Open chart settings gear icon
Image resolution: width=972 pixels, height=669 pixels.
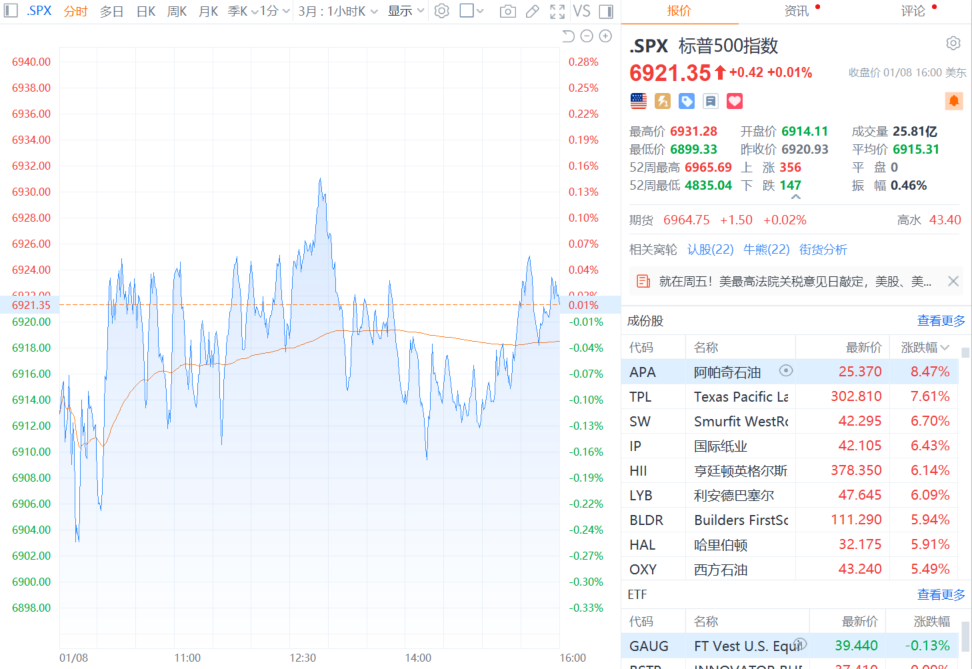click(441, 11)
